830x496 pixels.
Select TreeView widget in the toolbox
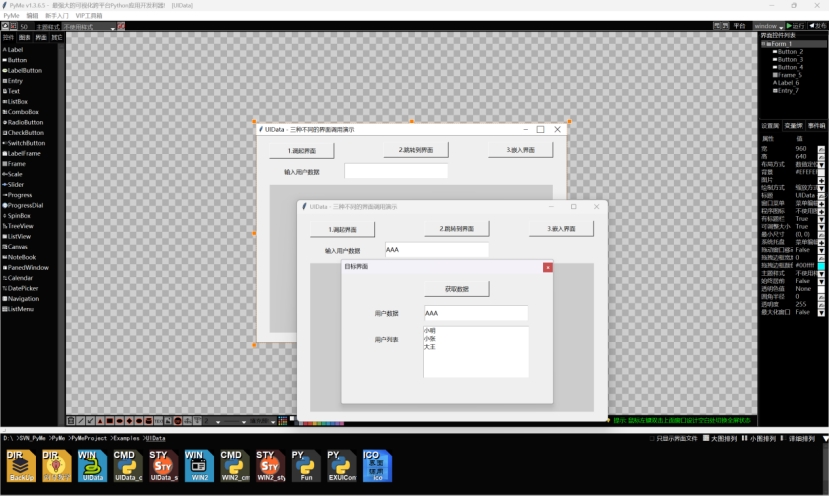click(x=18, y=226)
